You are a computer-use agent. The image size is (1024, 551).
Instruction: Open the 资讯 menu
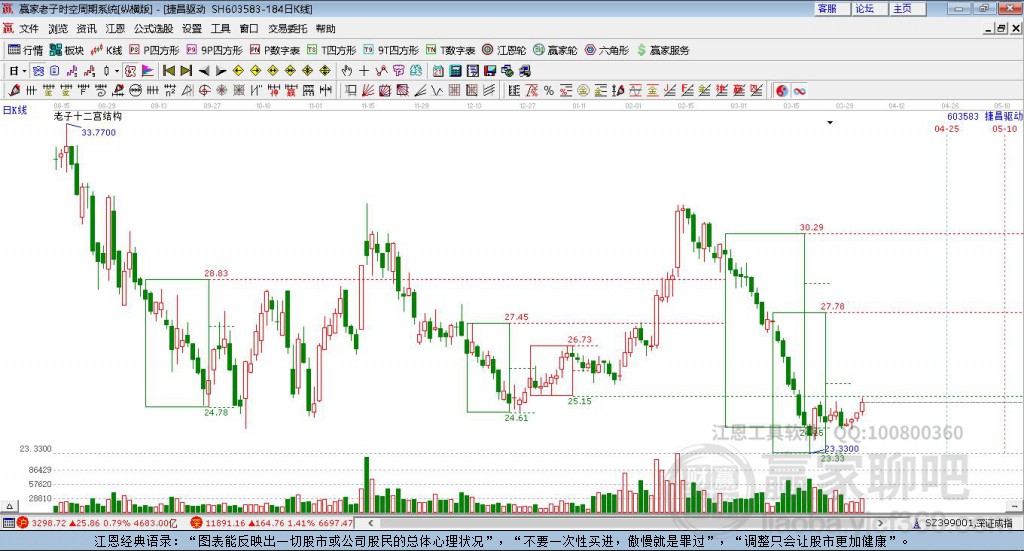point(86,29)
